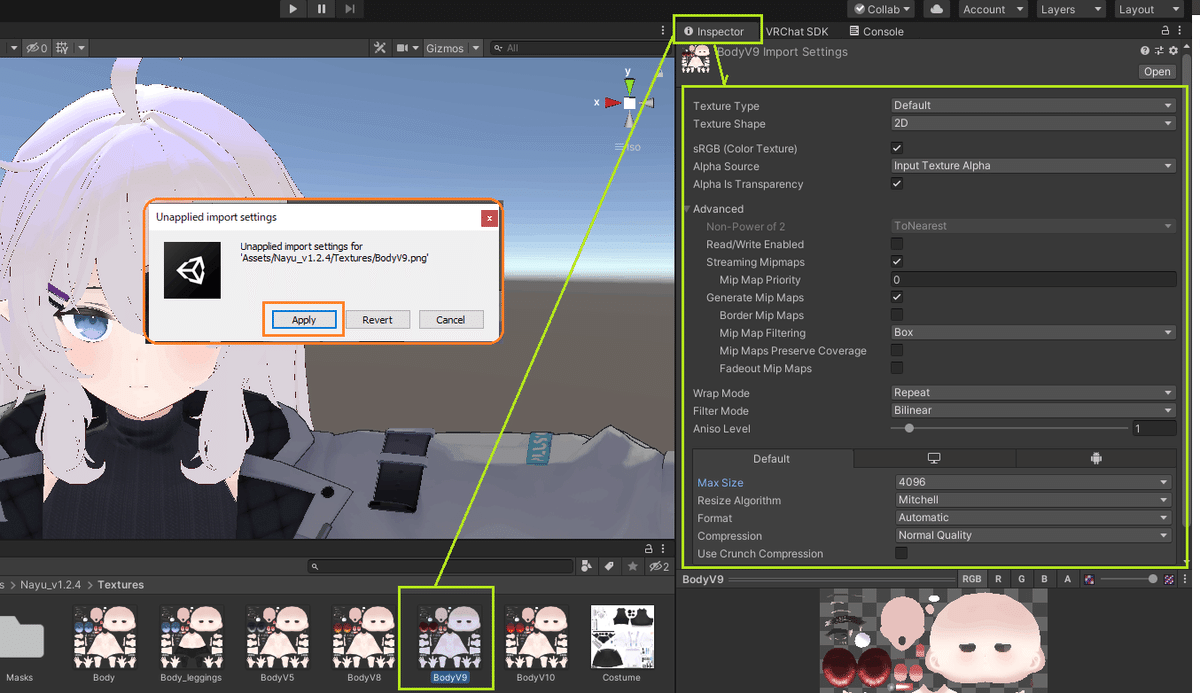Select the PC standalone platform tab icon
The width and height of the screenshot is (1200, 693).
(934, 458)
